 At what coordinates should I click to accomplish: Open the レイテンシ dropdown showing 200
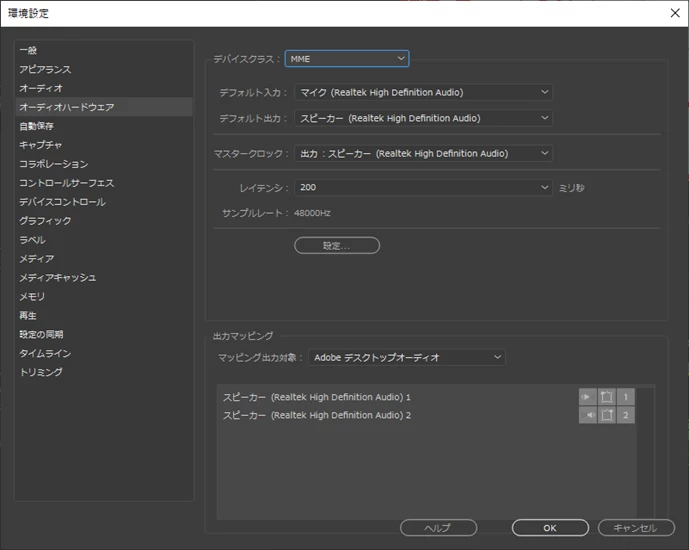coord(423,188)
